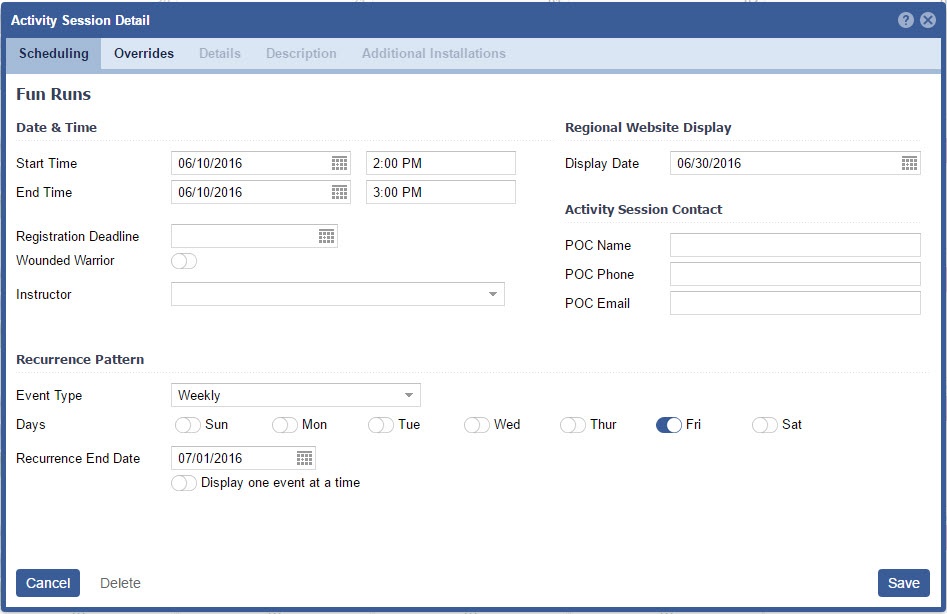Click the Delete link

pos(120,583)
